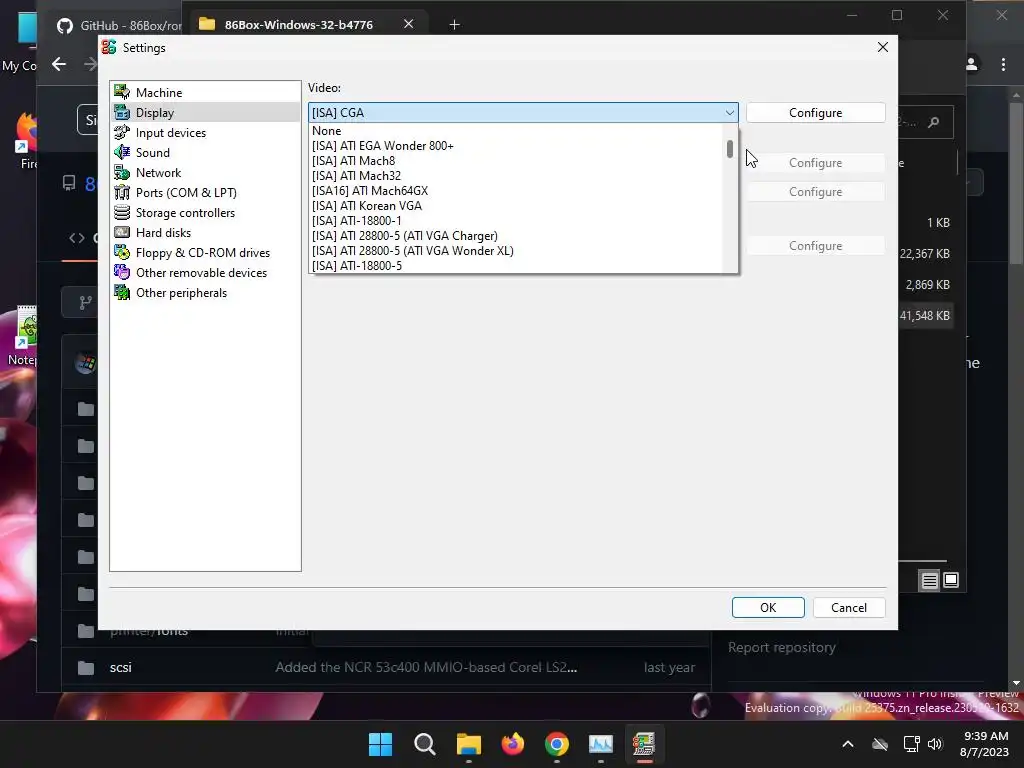Go back in the Explorer window
1024x768 pixels.
(59, 64)
